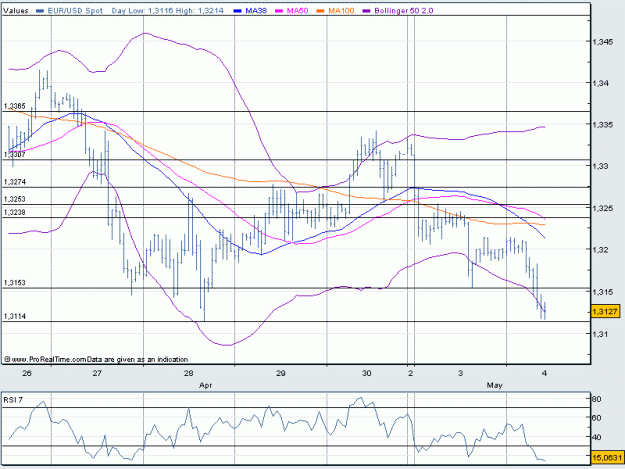Click the Day Low 1,3116 High 1,3214 text
This screenshot has width=625, height=469.
(167, 11)
